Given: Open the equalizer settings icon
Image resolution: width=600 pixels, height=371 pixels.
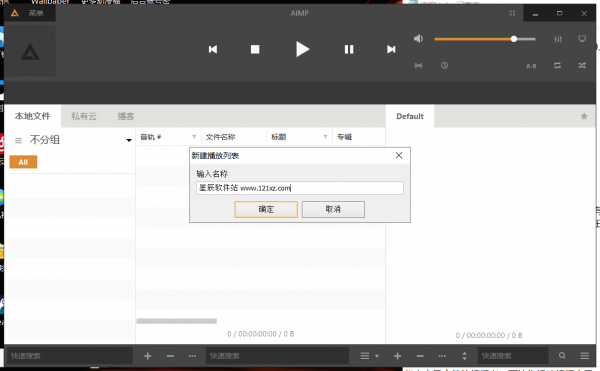Looking at the screenshot, I should click(x=558, y=39).
